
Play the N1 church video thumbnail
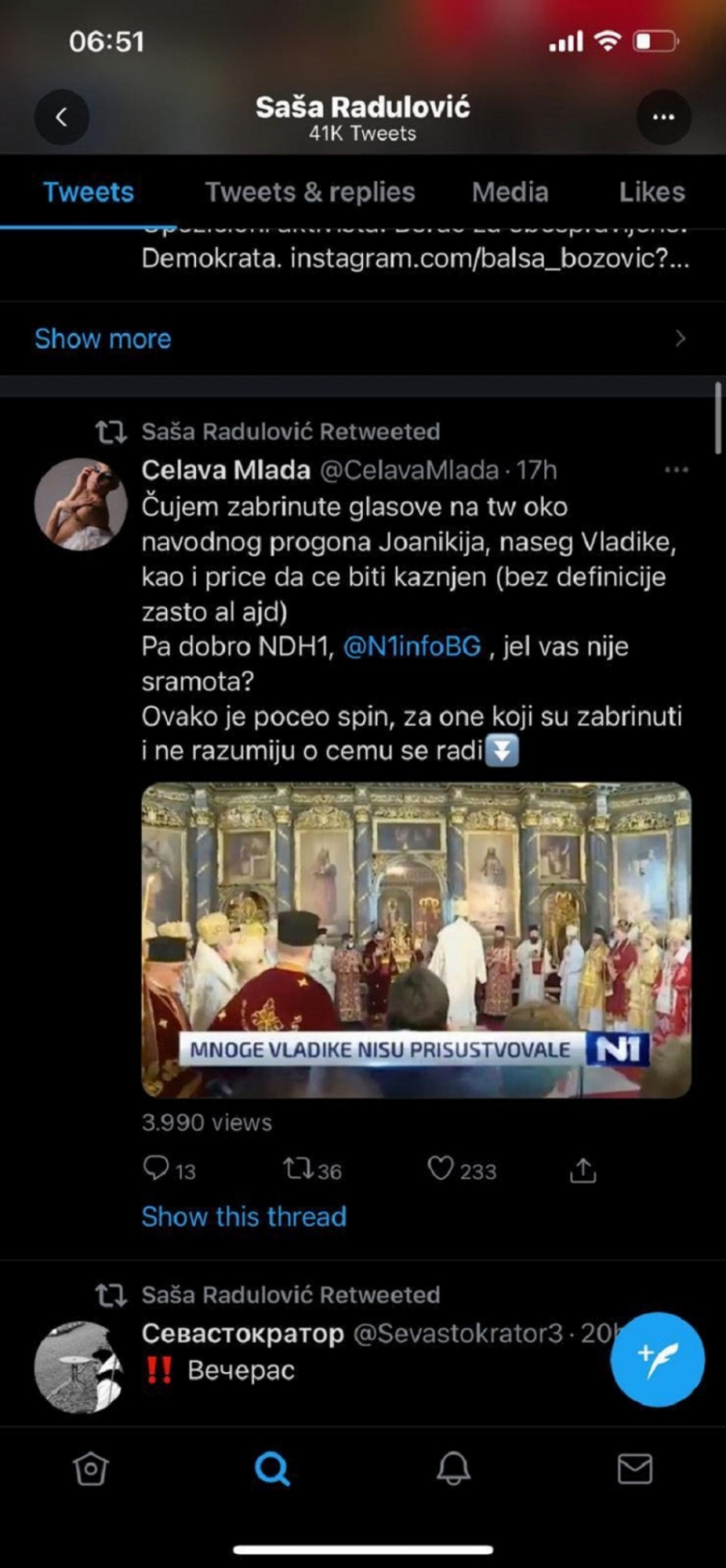tap(416, 940)
